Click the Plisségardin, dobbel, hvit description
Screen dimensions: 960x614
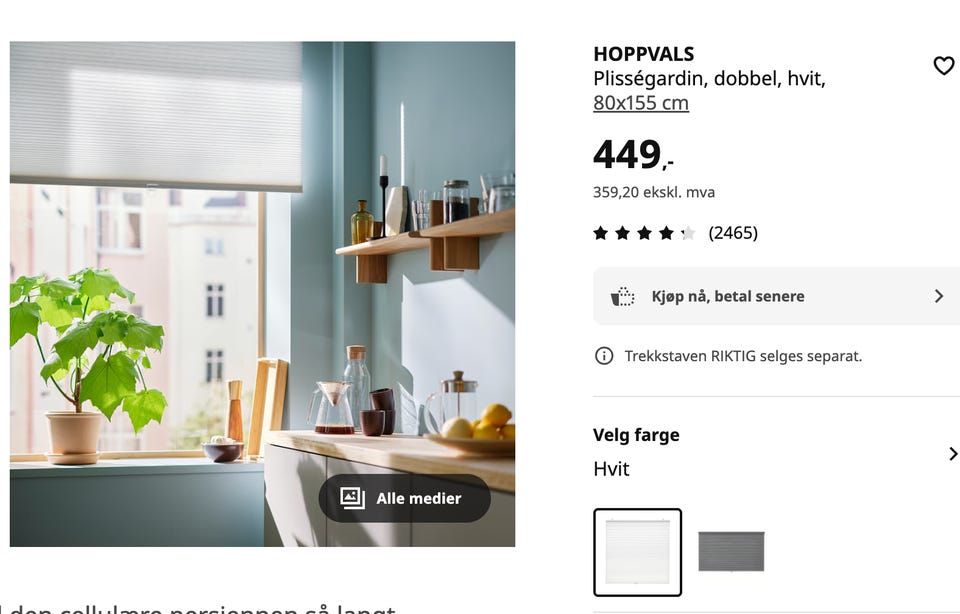tap(710, 78)
